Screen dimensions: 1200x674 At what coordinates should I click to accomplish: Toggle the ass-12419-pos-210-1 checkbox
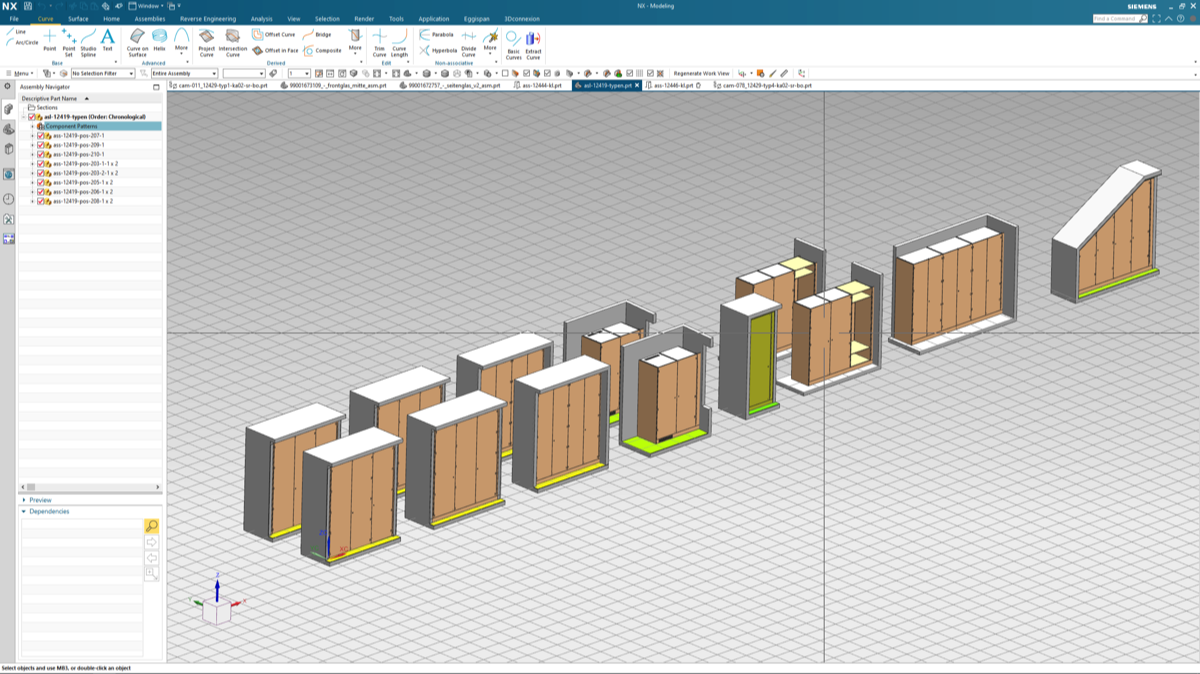(40, 155)
